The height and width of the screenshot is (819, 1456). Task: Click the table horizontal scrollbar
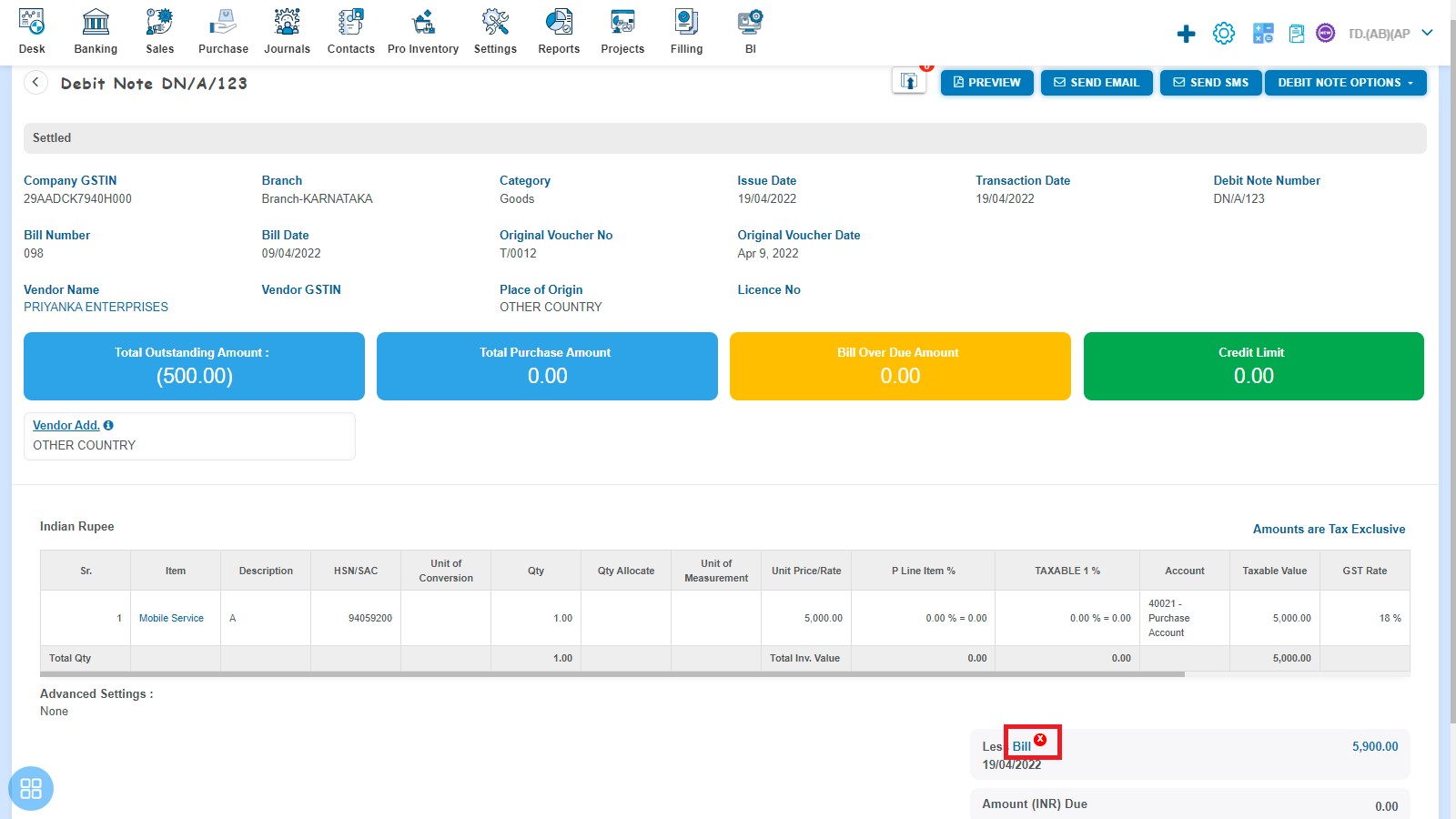612,674
